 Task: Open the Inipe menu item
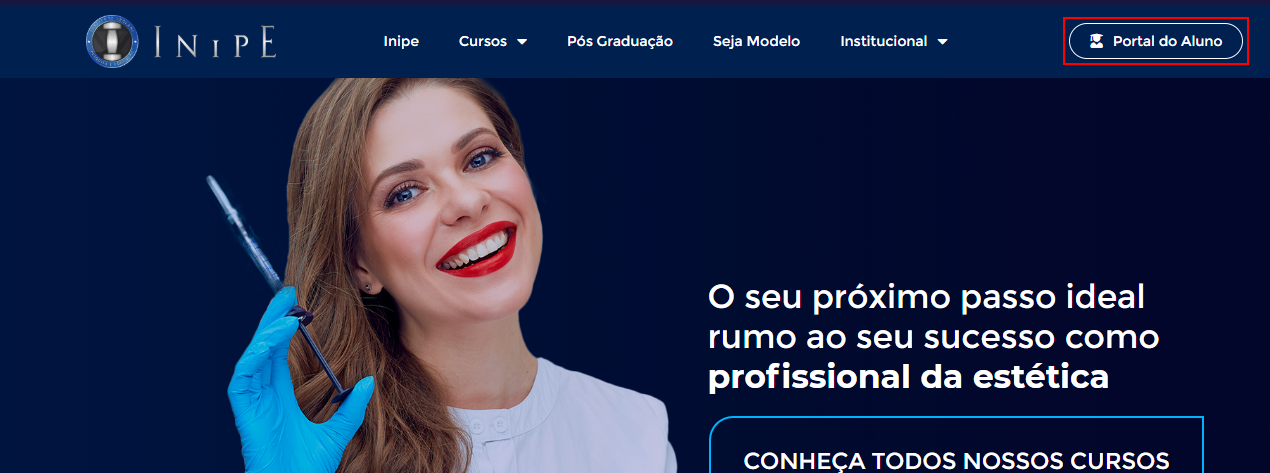coord(401,41)
